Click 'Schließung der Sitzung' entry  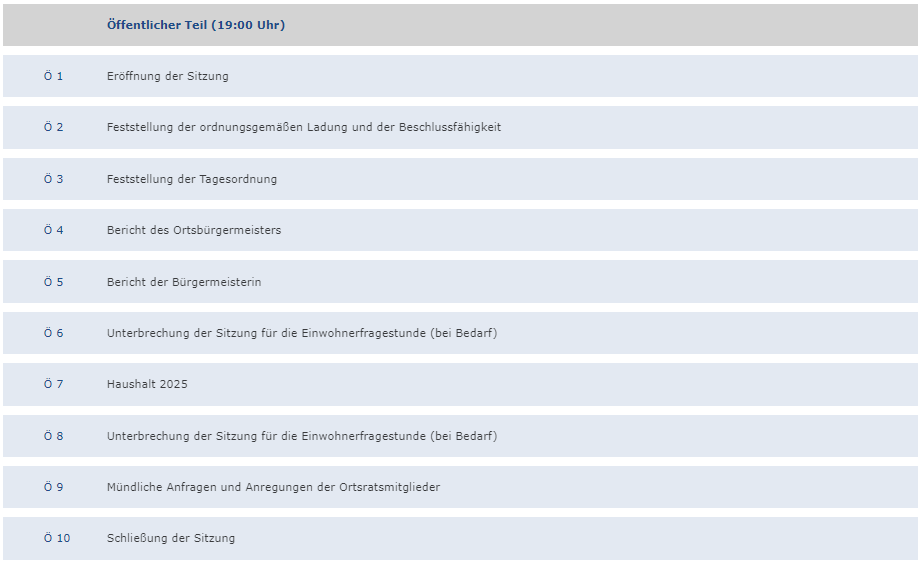tap(171, 538)
